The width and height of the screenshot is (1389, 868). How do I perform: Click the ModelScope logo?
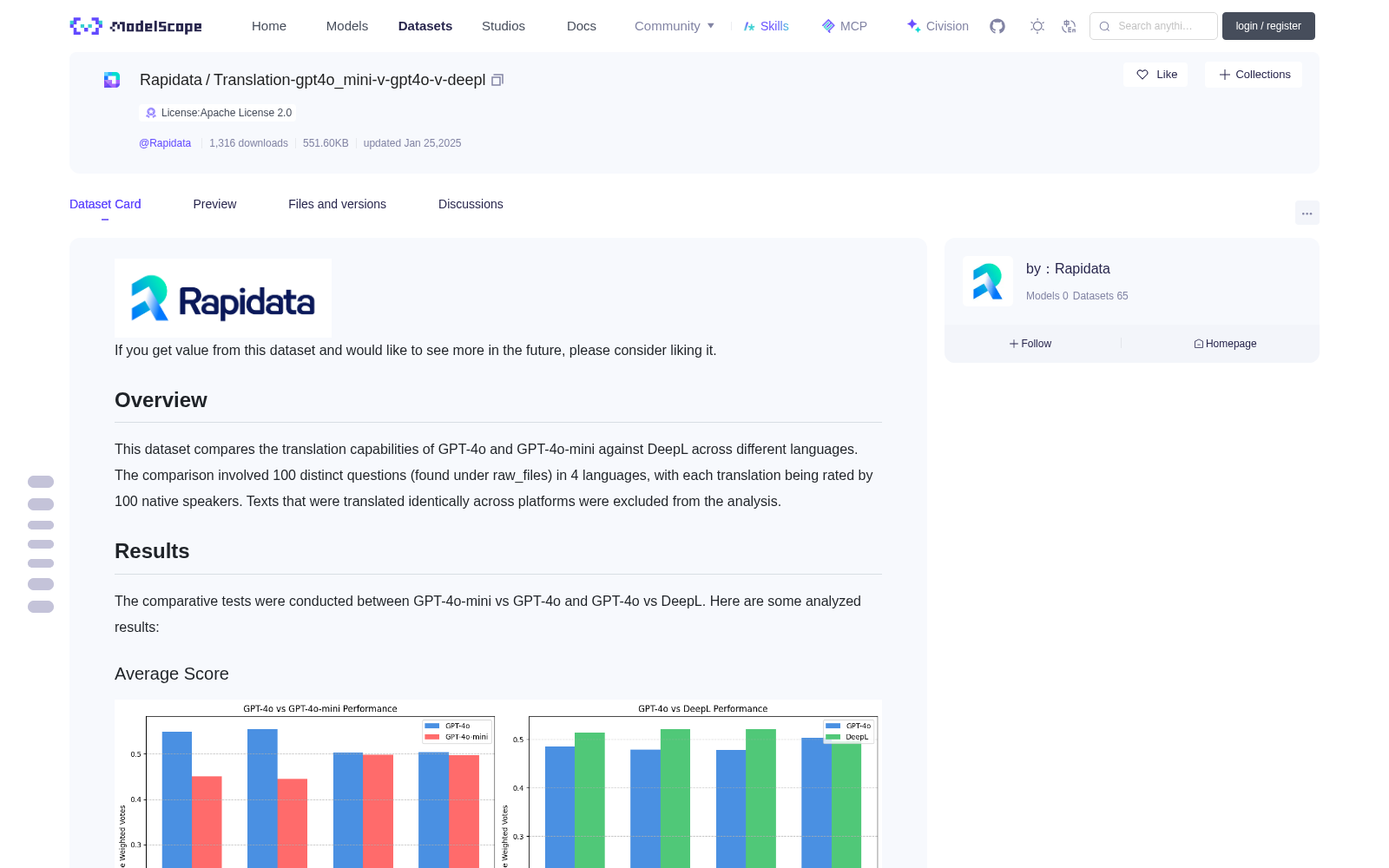(x=136, y=26)
